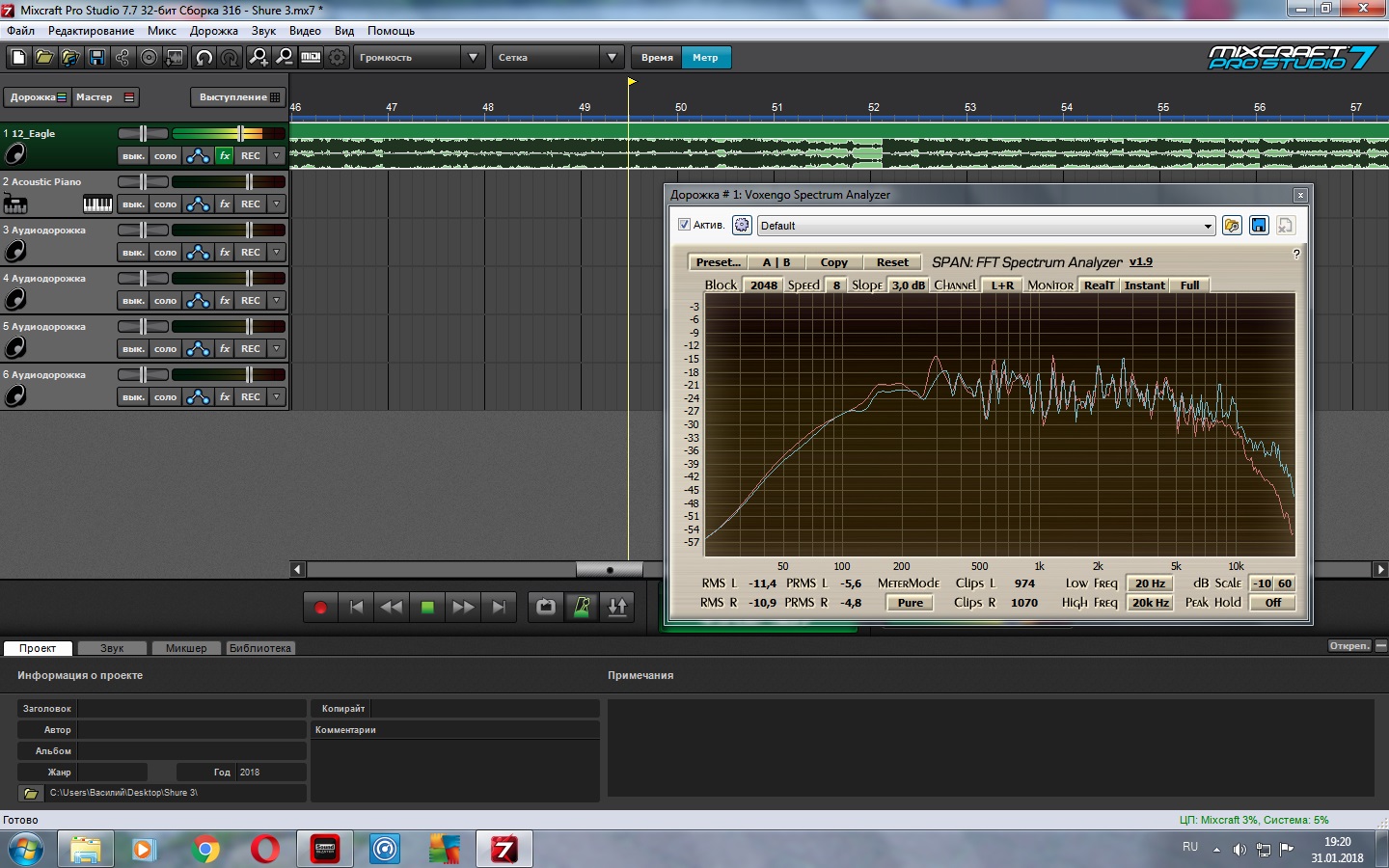Open the Микс menu
Viewport: 1389px width, 868px height.
(161, 31)
